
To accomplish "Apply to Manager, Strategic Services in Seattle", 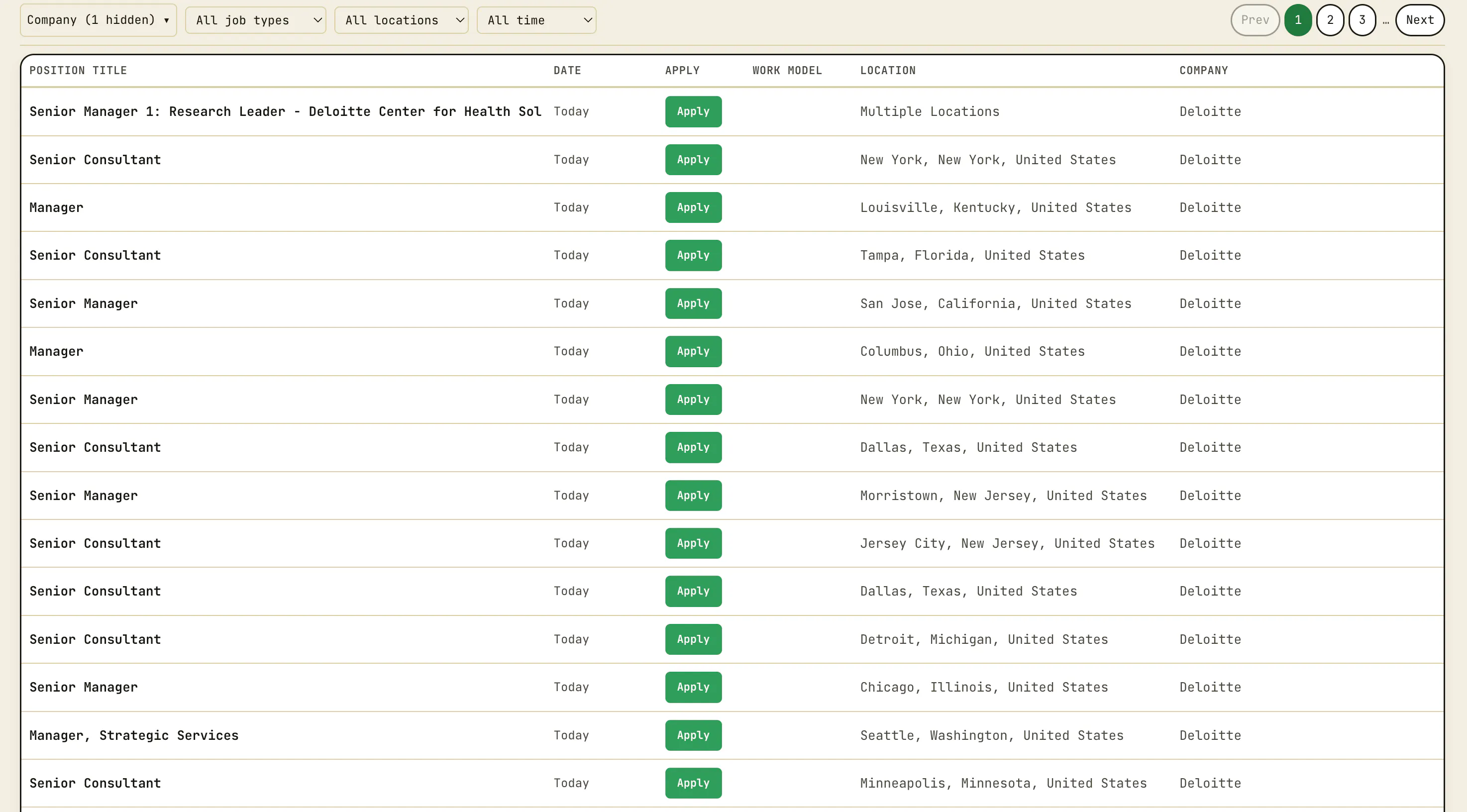I will (693, 735).
